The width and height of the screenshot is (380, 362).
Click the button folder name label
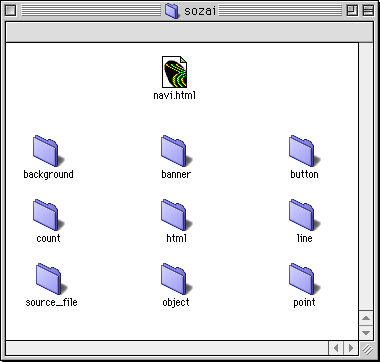[304, 174]
